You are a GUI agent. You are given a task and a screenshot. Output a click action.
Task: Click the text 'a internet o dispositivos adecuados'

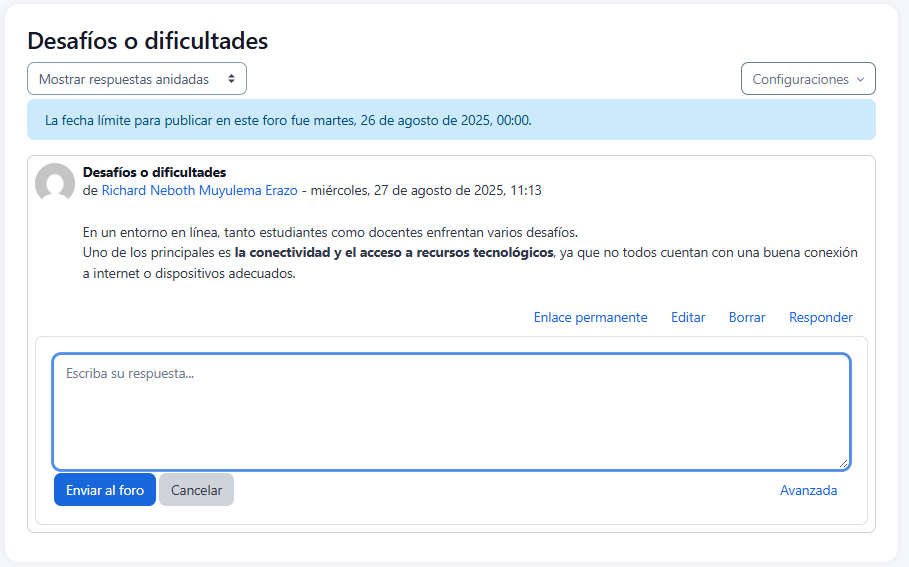pyautogui.click(x=189, y=274)
